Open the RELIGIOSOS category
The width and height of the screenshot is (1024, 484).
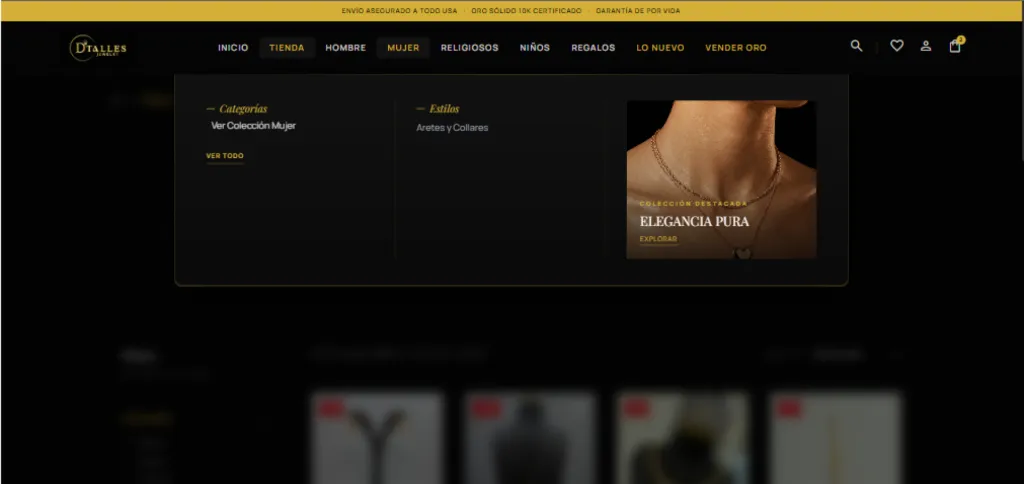[469, 48]
